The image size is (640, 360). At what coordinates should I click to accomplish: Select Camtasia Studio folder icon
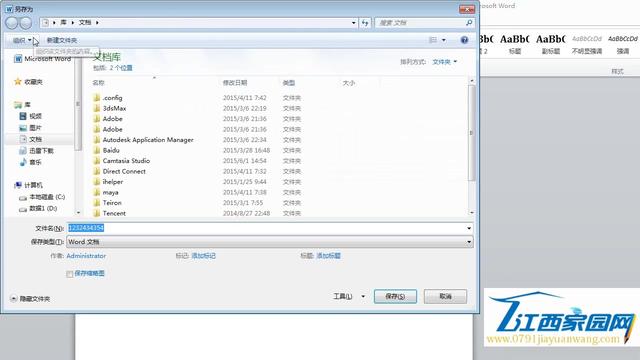point(97,161)
